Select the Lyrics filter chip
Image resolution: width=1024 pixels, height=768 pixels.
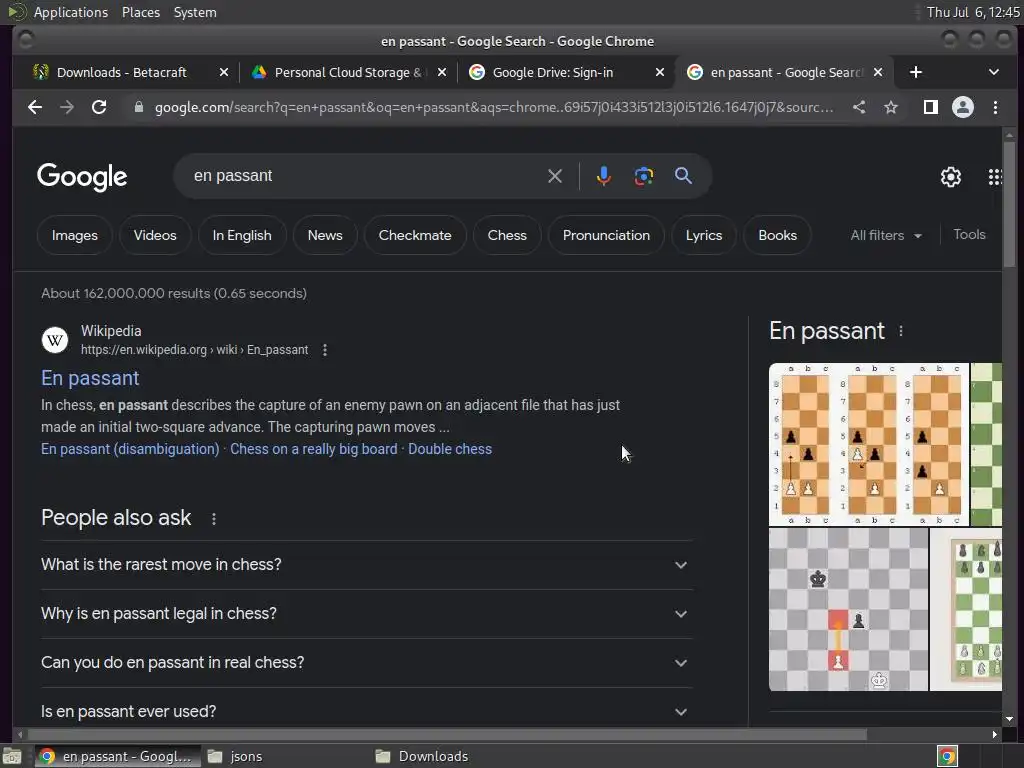703,235
